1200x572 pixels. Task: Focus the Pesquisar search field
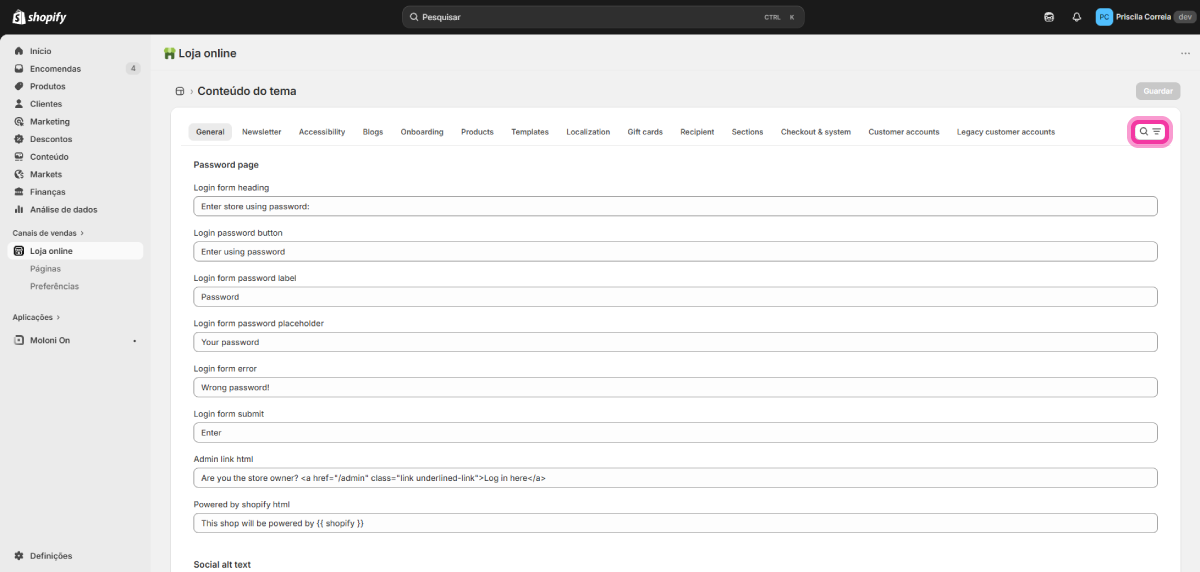click(603, 17)
